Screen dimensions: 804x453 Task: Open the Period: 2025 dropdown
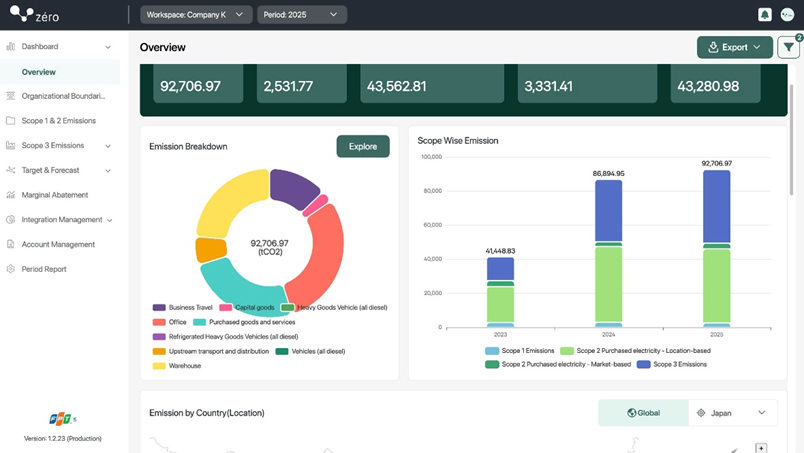302,15
